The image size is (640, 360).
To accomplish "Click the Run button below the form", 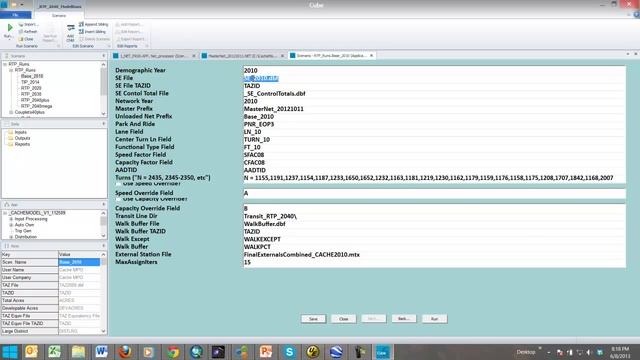I will pos(434,319).
